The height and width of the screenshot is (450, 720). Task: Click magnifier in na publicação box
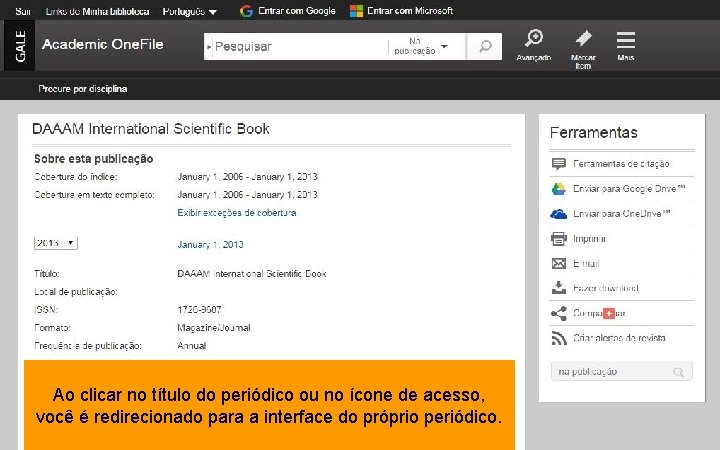[x=678, y=372]
